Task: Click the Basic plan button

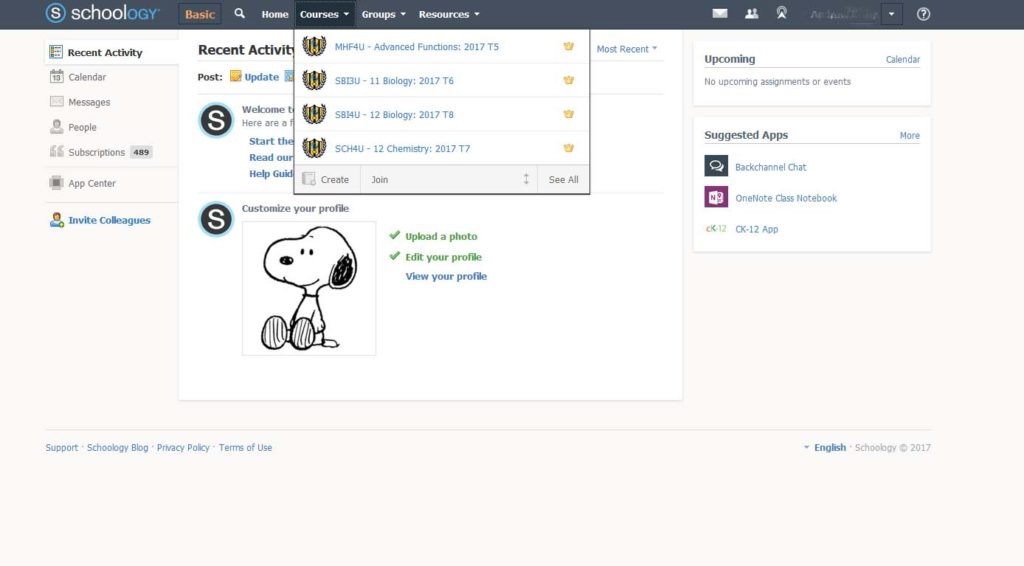Action: [x=200, y=14]
